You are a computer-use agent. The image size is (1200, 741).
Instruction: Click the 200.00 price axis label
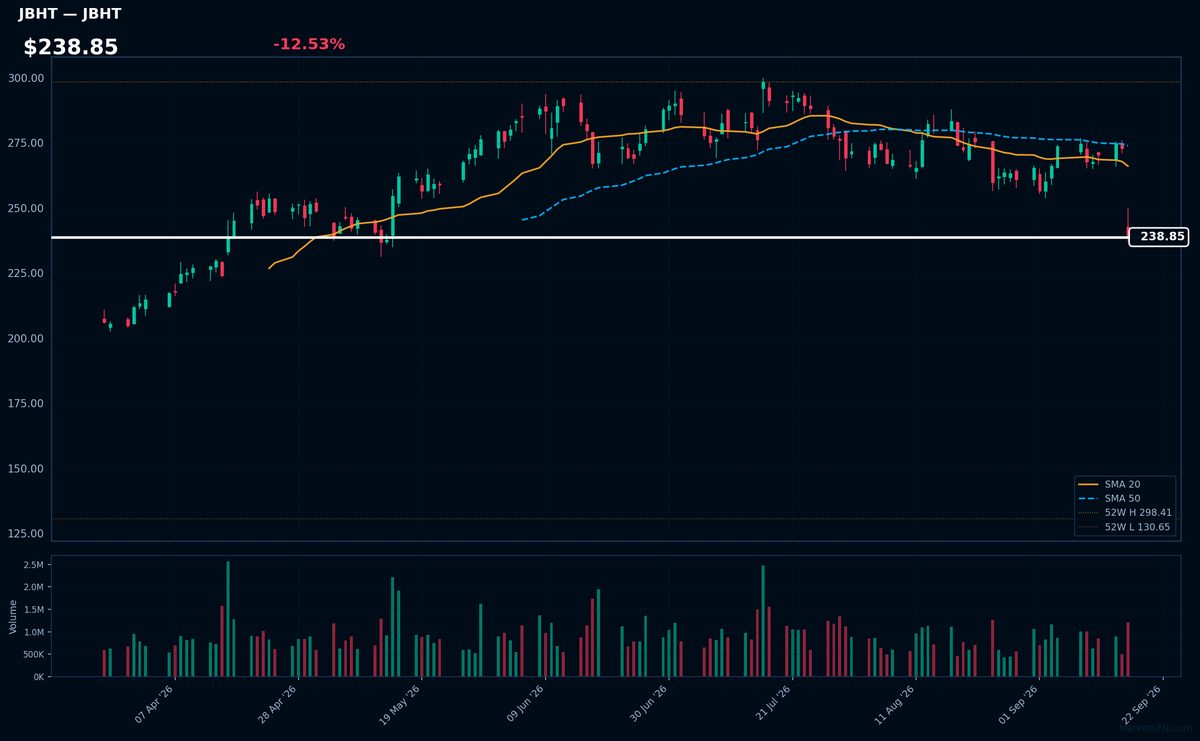click(x=26, y=338)
